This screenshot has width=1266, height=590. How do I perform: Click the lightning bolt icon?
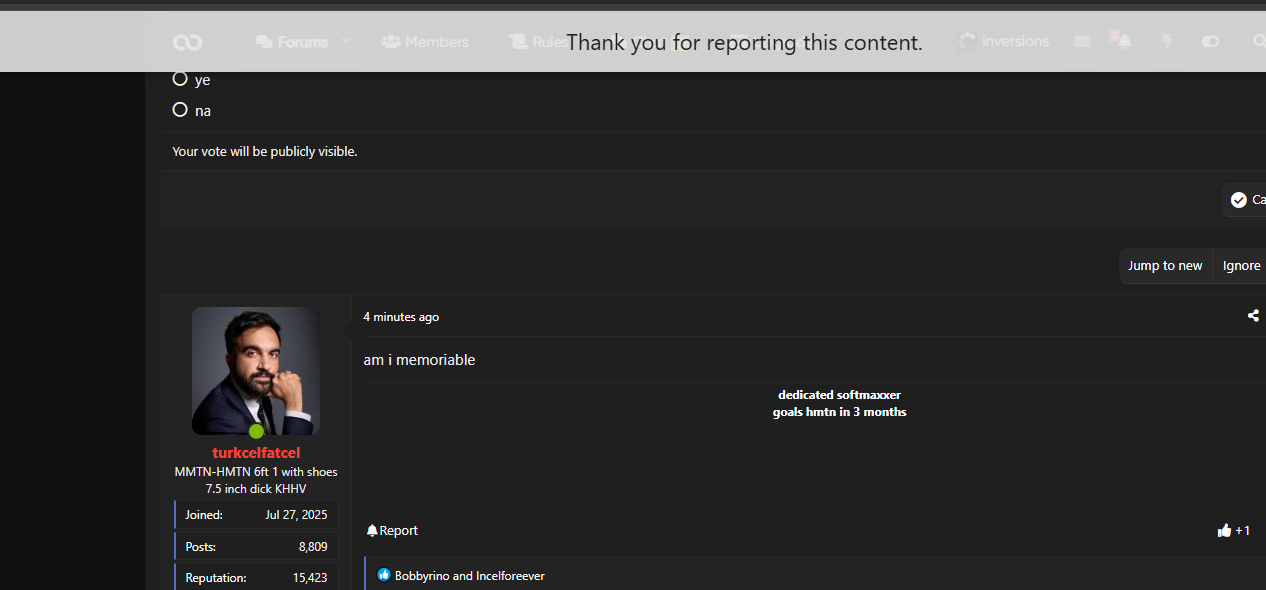tap(1166, 42)
